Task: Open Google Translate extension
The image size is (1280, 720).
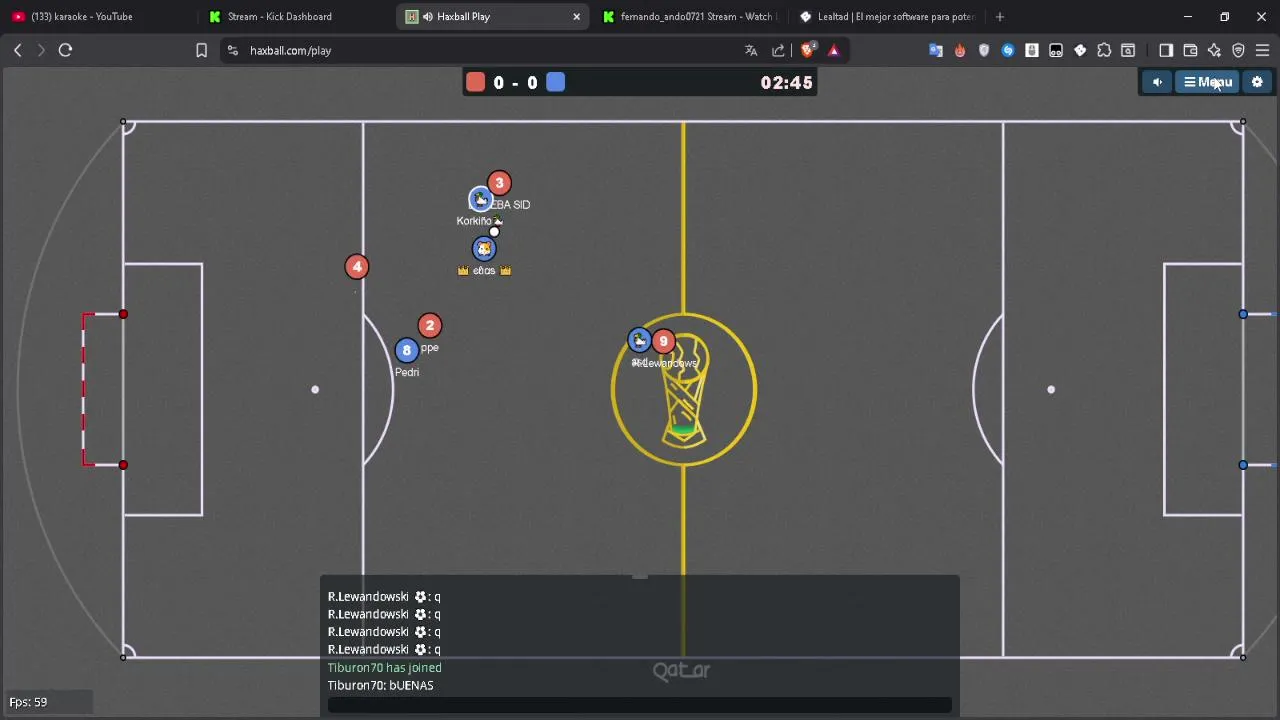Action: 936,50
